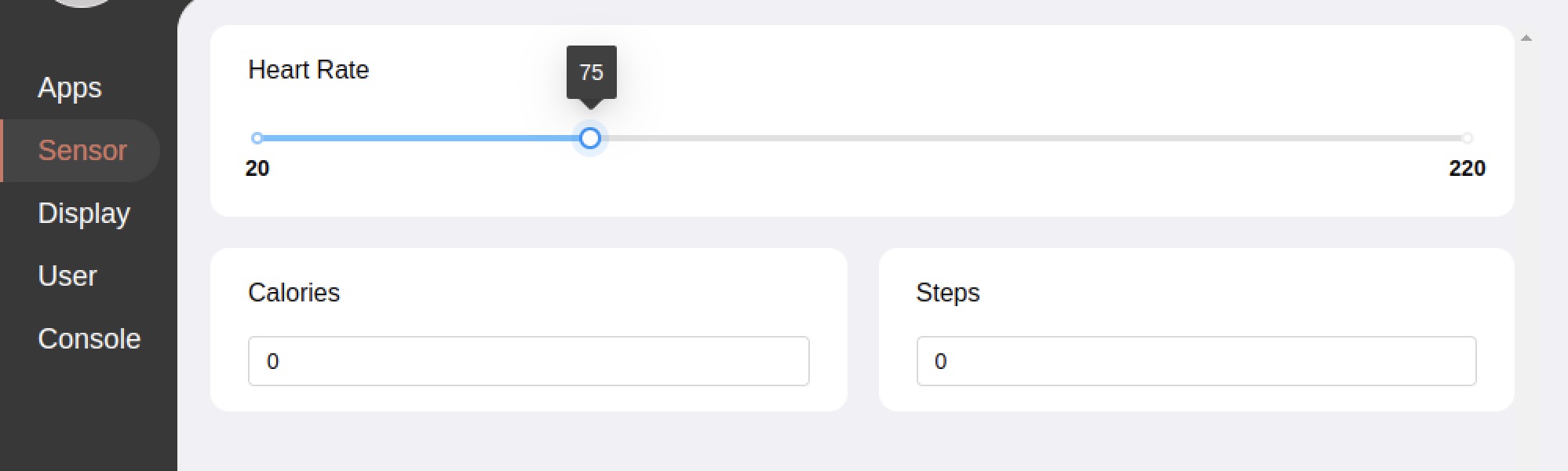Focus the Calories input field
1568x471 pixels.
pos(528,361)
